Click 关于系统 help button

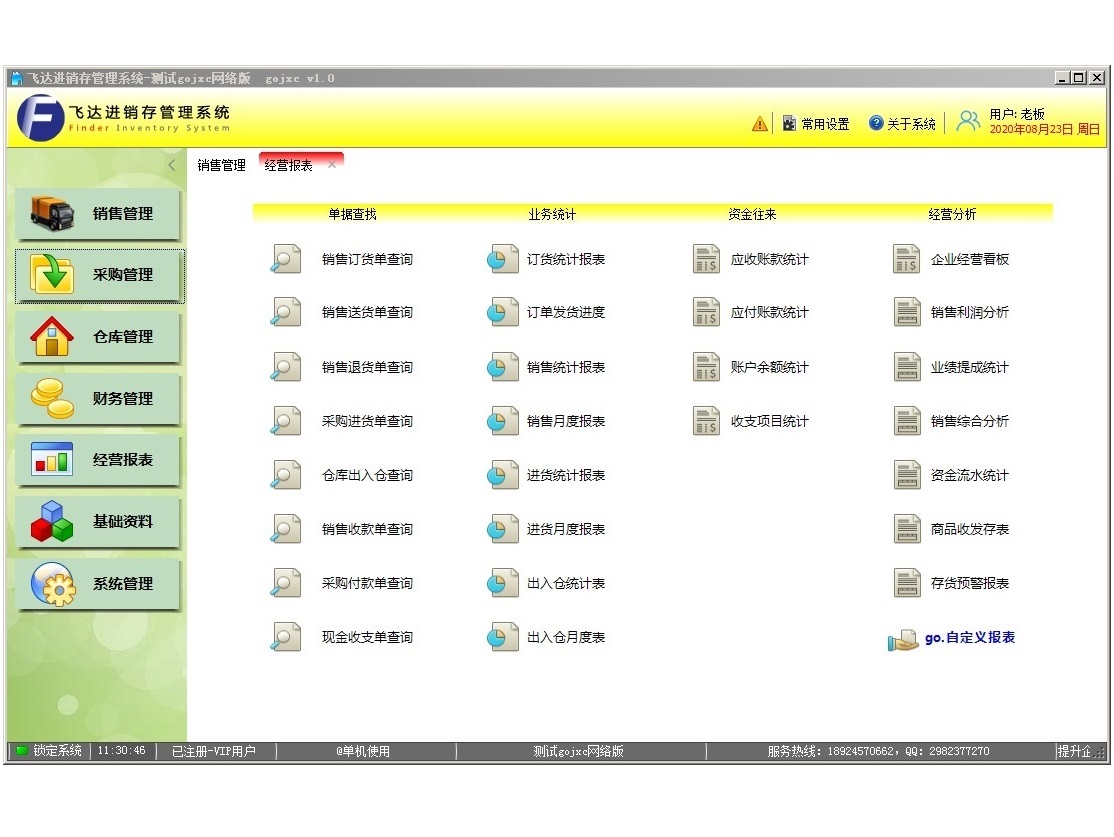point(902,124)
